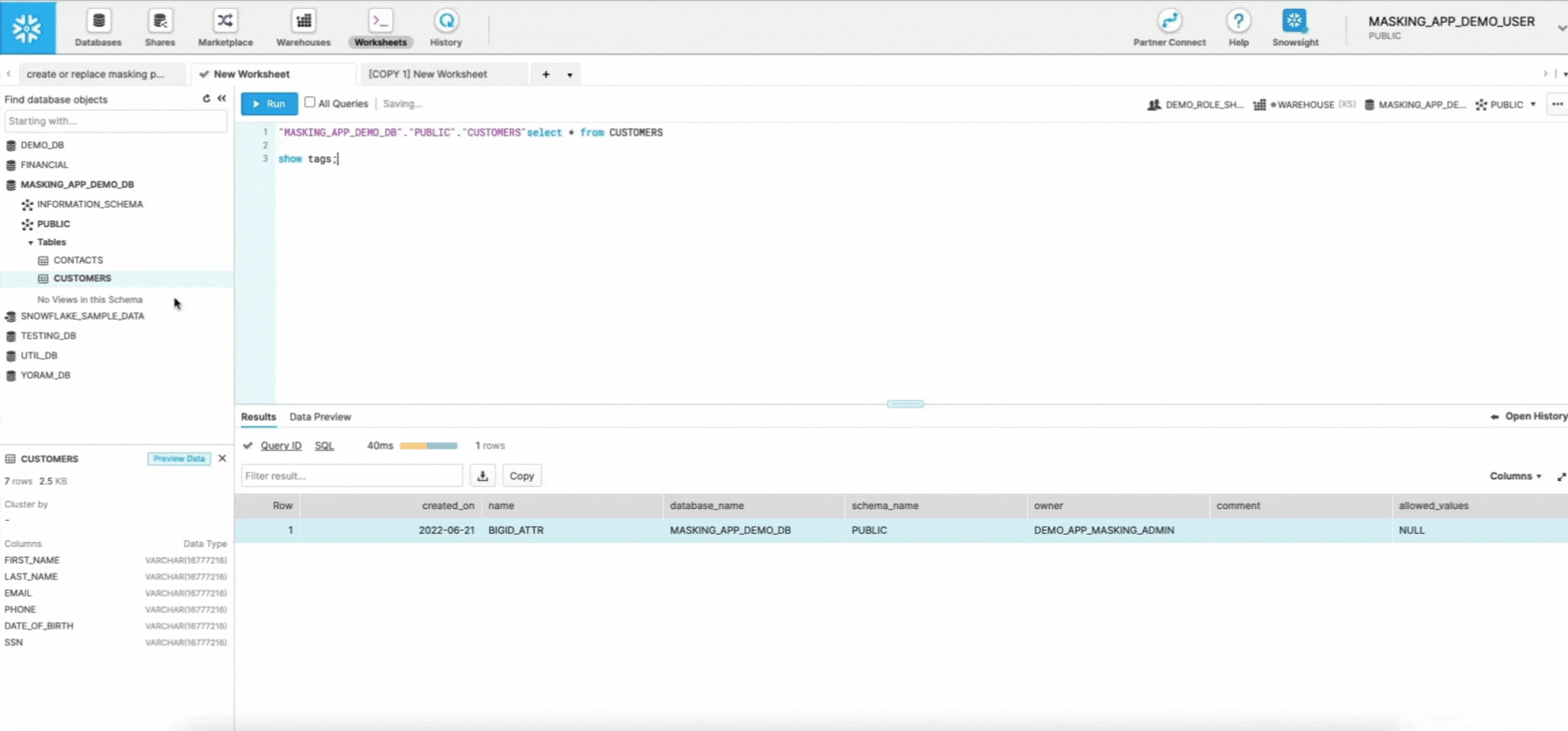This screenshot has width=1568, height=731.
Task: Launch Snowsight from top bar
Action: pyautogui.click(x=1294, y=22)
